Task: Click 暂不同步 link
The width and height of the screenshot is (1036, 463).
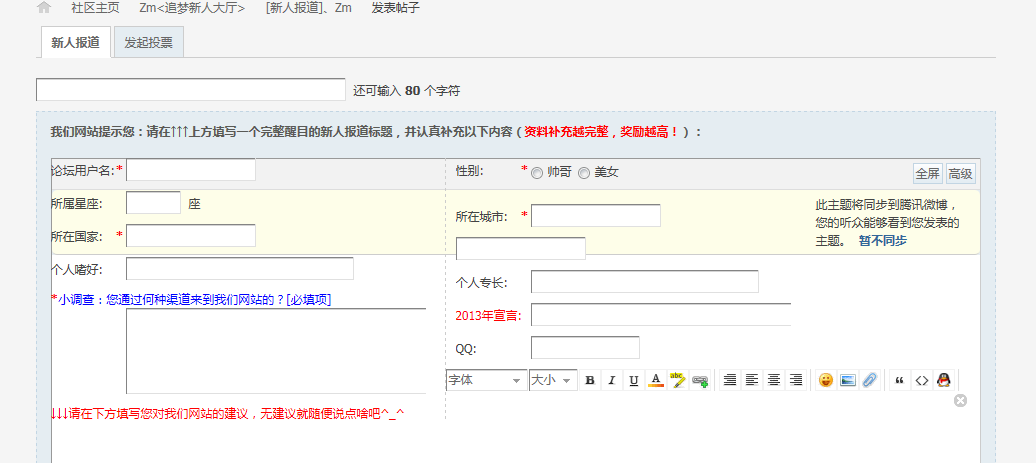Action: (882, 241)
